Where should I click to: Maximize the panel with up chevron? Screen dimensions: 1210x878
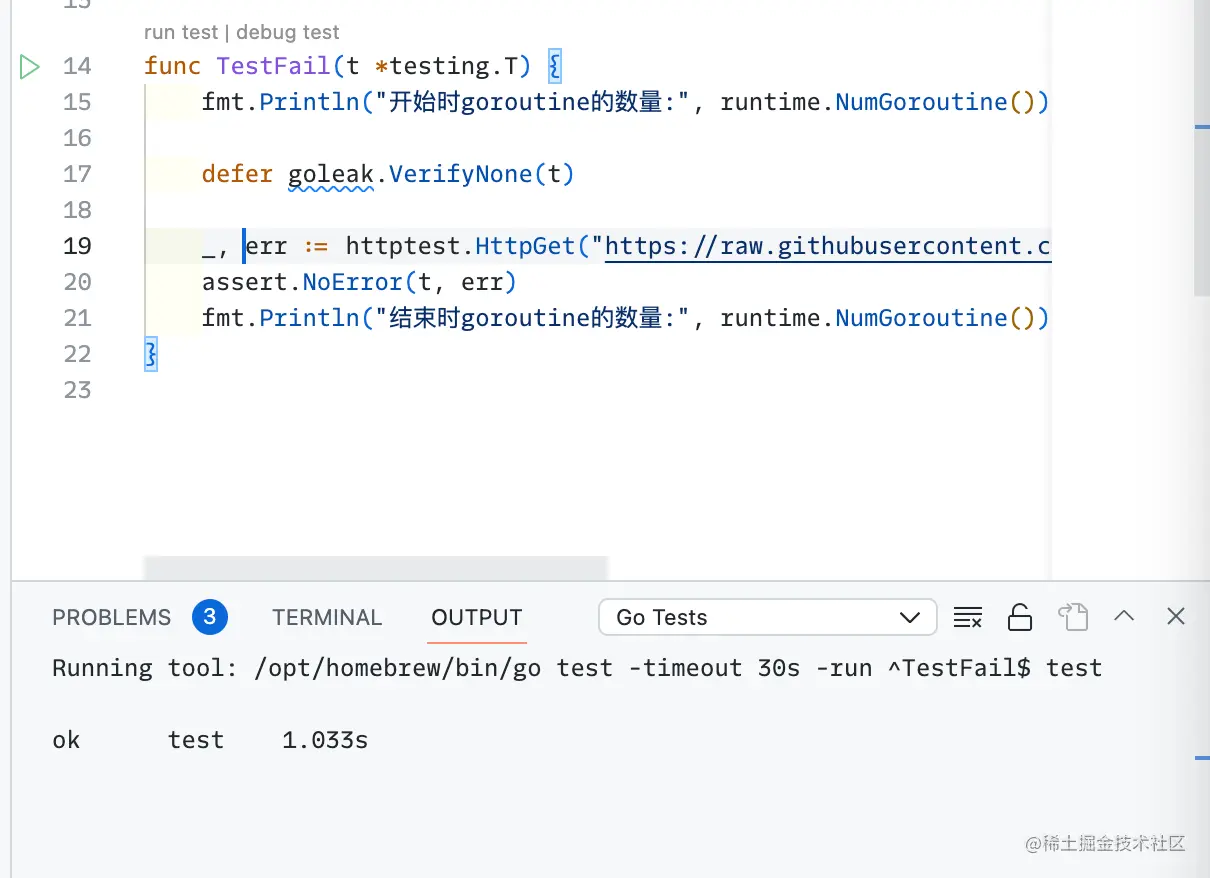[x=1124, y=616]
